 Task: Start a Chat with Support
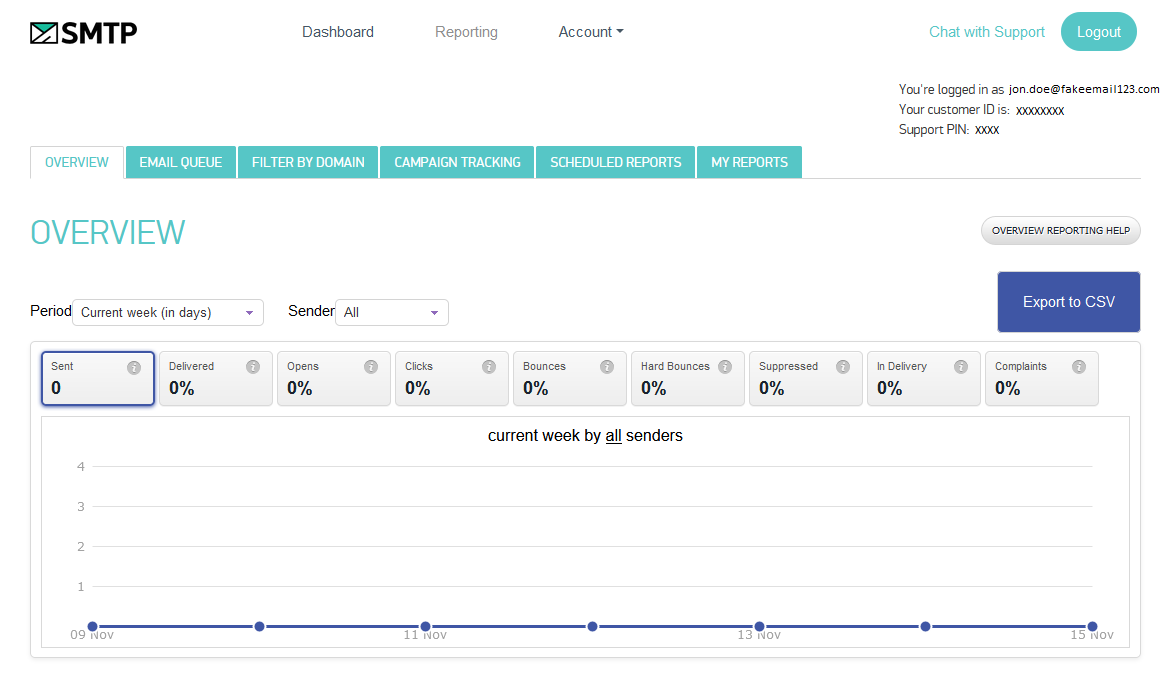click(986, 31)
